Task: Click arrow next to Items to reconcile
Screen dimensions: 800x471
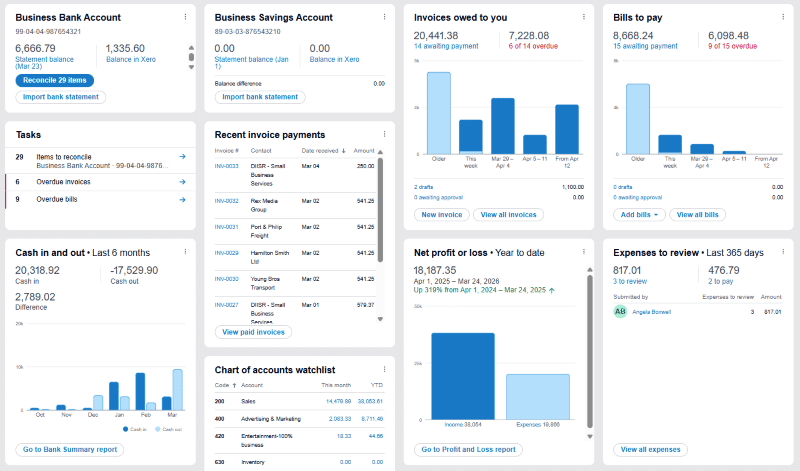Action: tap(182, 157)
